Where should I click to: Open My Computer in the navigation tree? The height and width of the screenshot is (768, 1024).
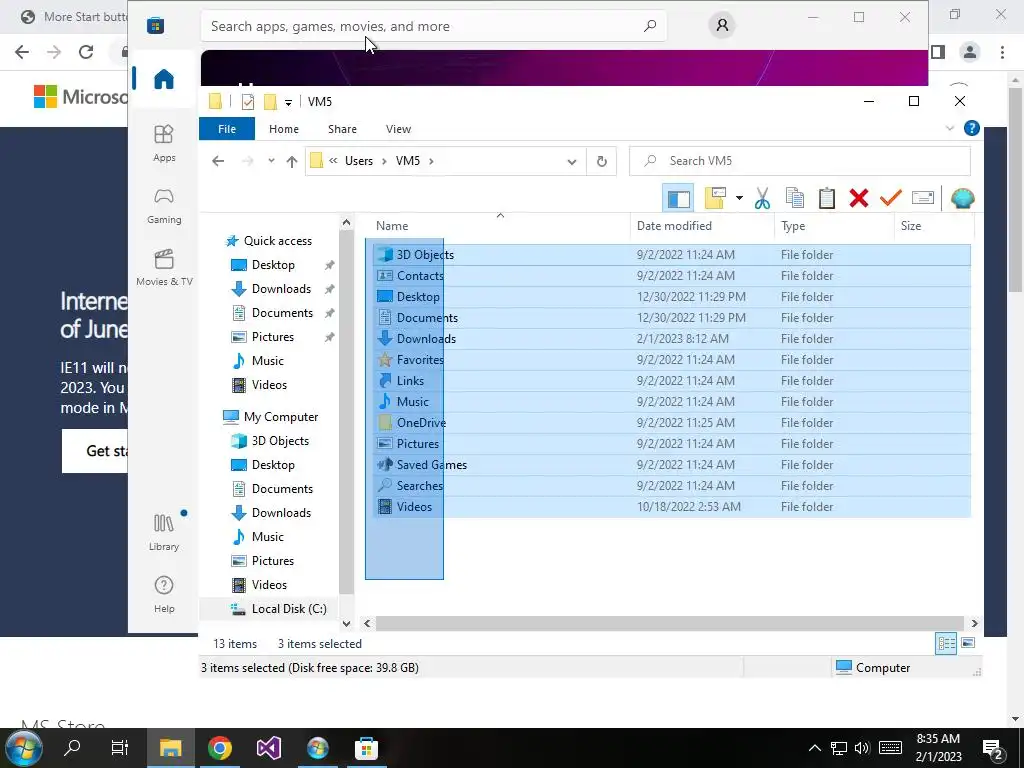280,417
